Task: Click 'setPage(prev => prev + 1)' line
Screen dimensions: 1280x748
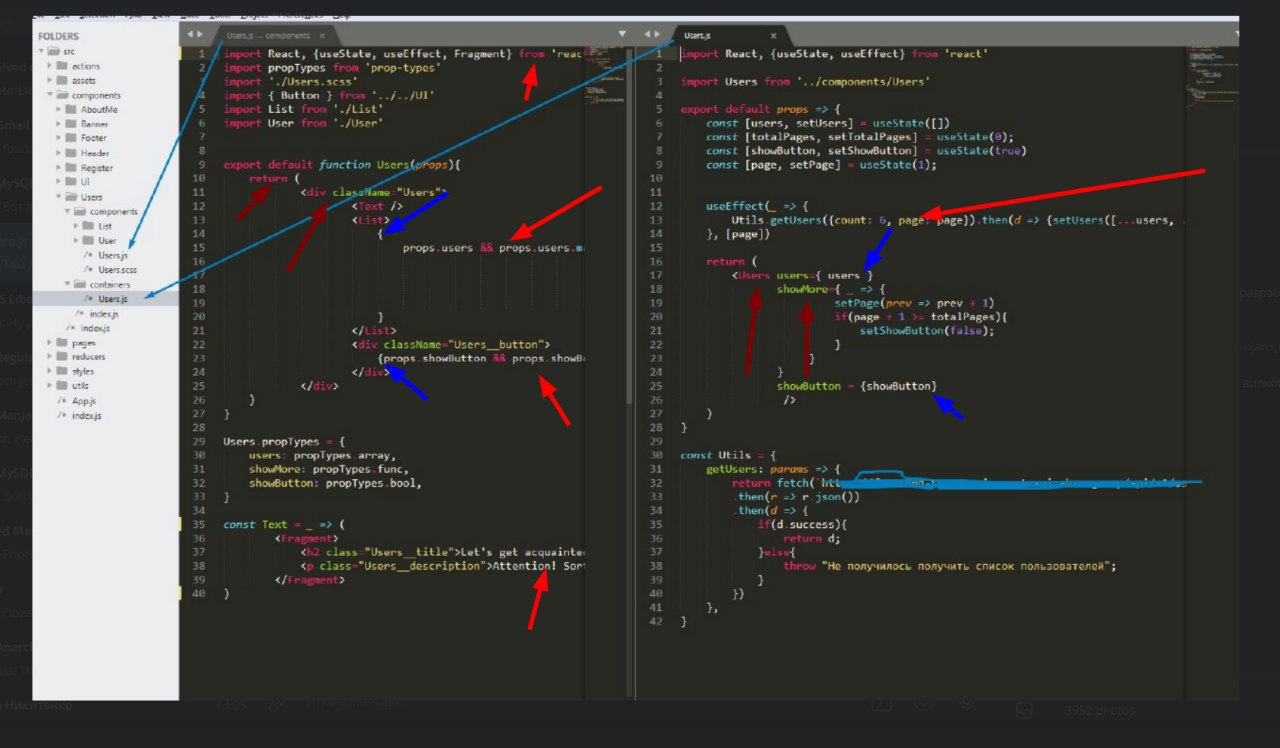Action: [914, 303]
